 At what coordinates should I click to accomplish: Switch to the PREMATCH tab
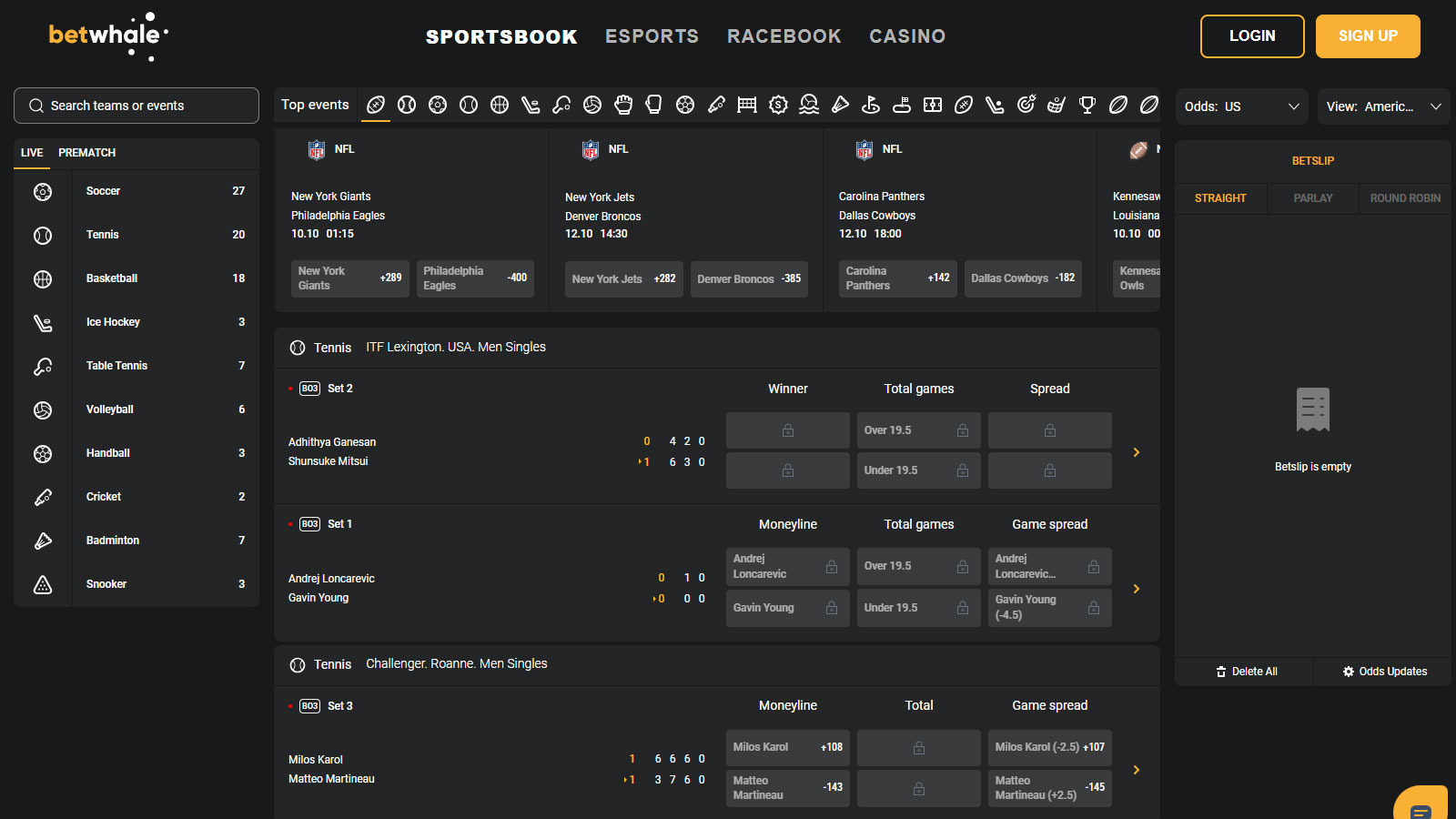click(x=87, y=153)
